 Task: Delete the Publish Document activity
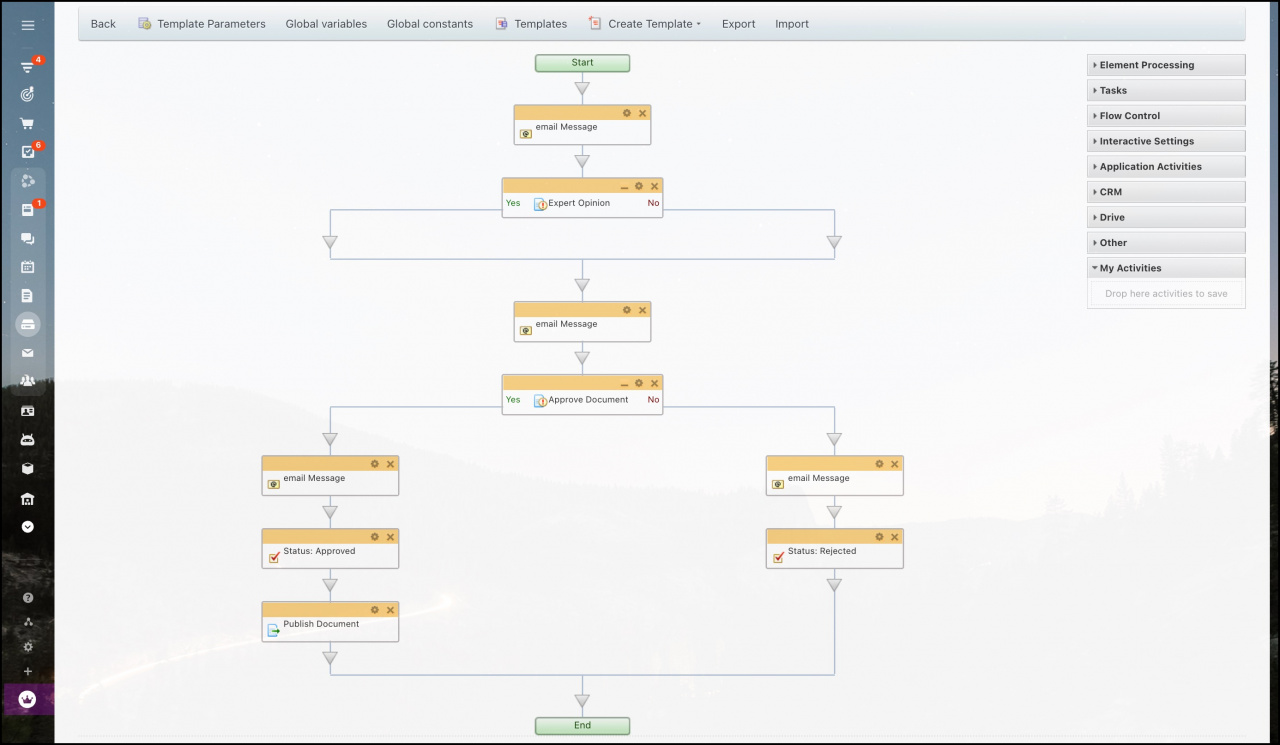391,610
